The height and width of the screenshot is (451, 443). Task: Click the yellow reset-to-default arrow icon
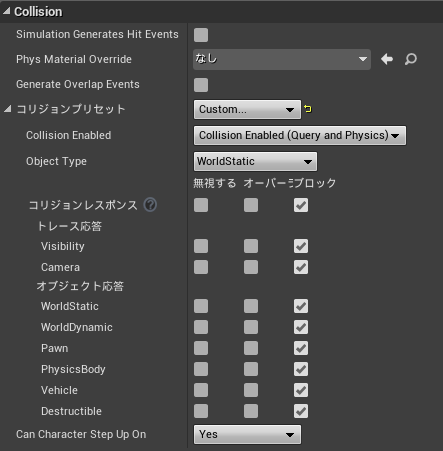(308, 109)
